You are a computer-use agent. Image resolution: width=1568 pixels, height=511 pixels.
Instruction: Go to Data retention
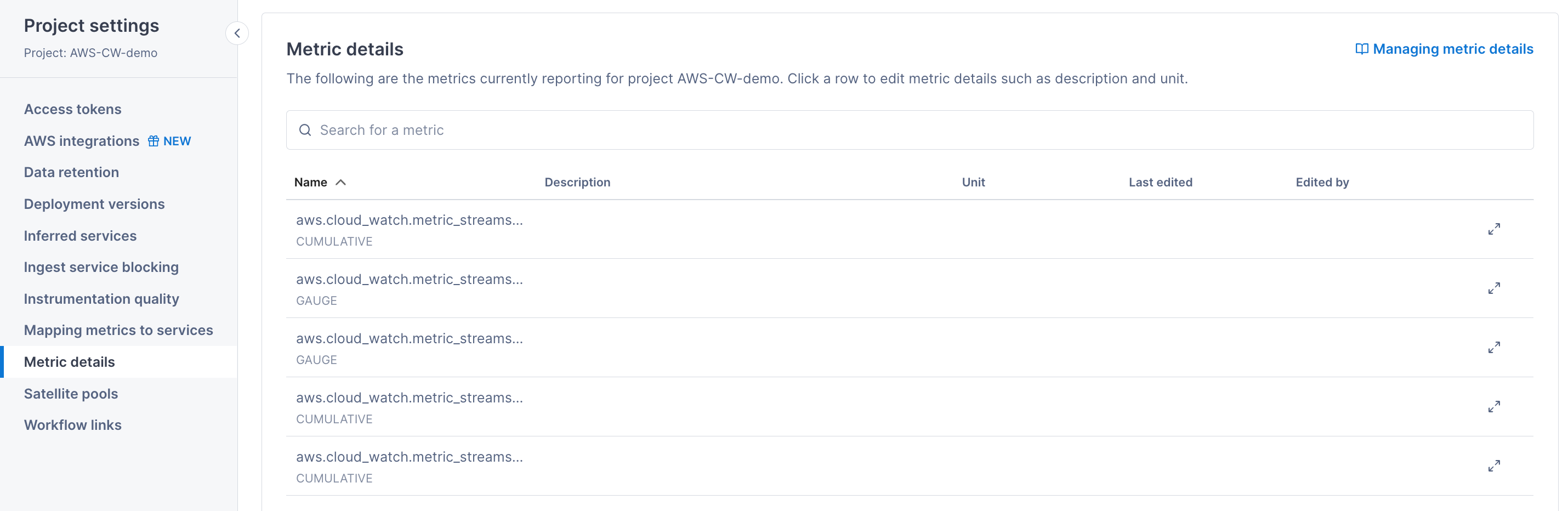click(x=71, y=172)
